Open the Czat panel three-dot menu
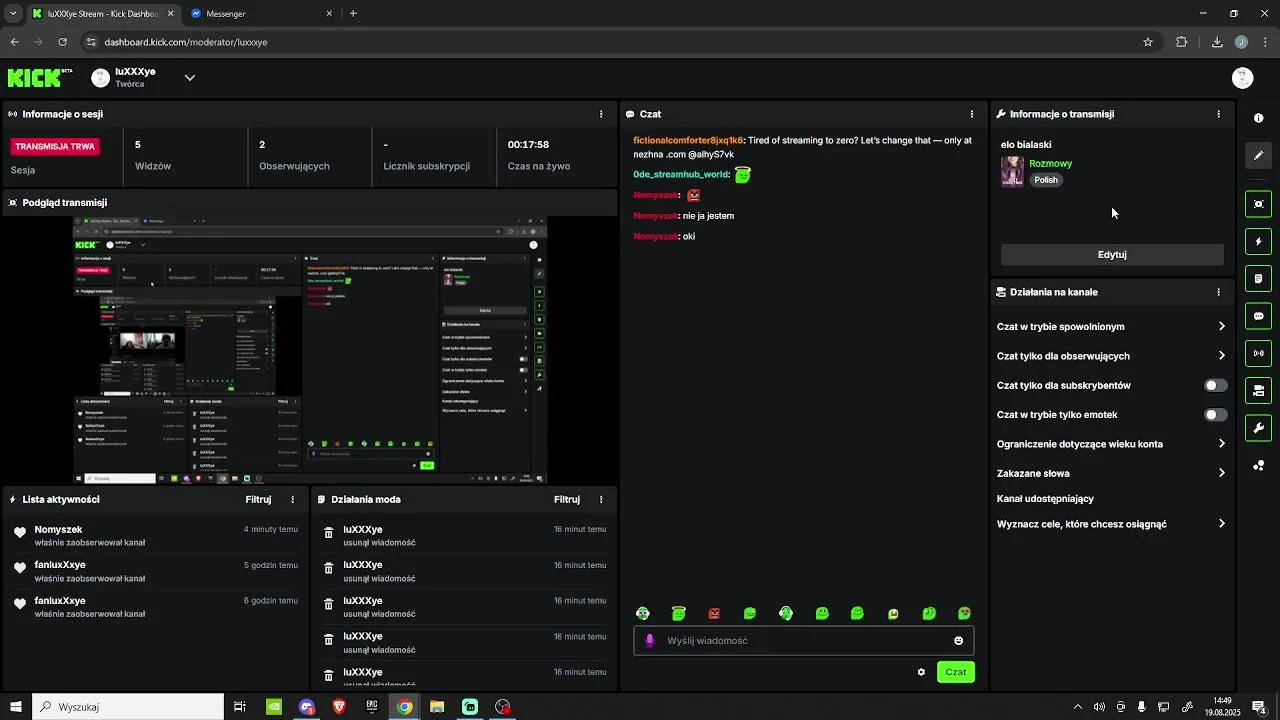Screen dimensions: 1280x720 971,114
